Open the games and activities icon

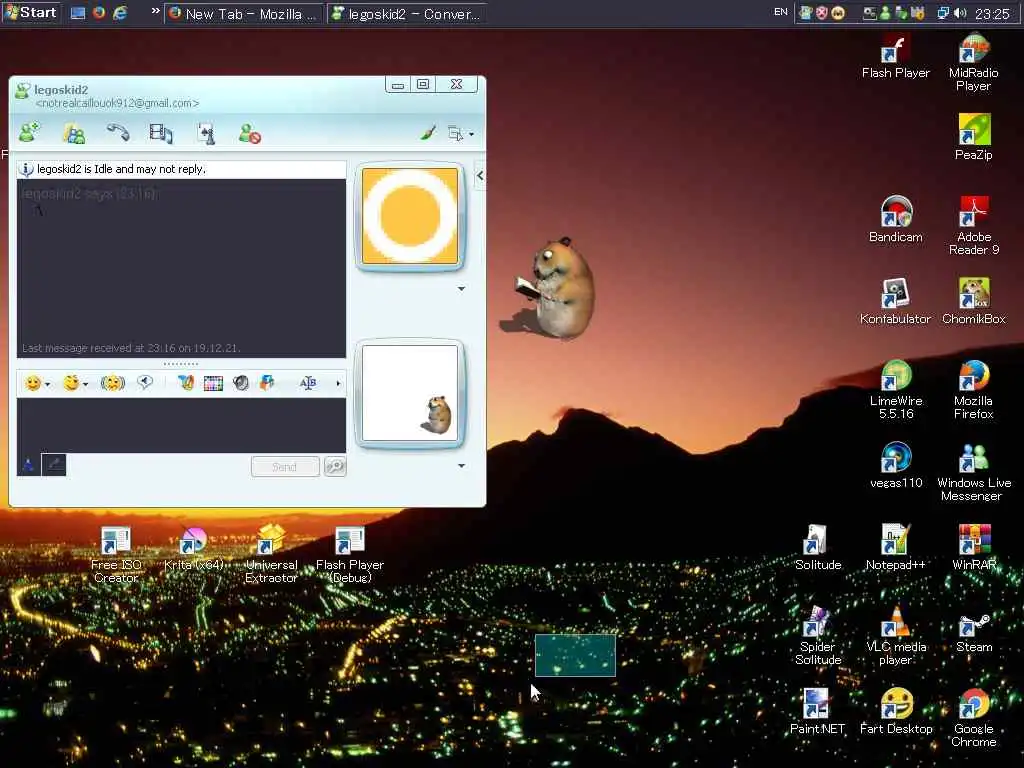pos(206,133)
